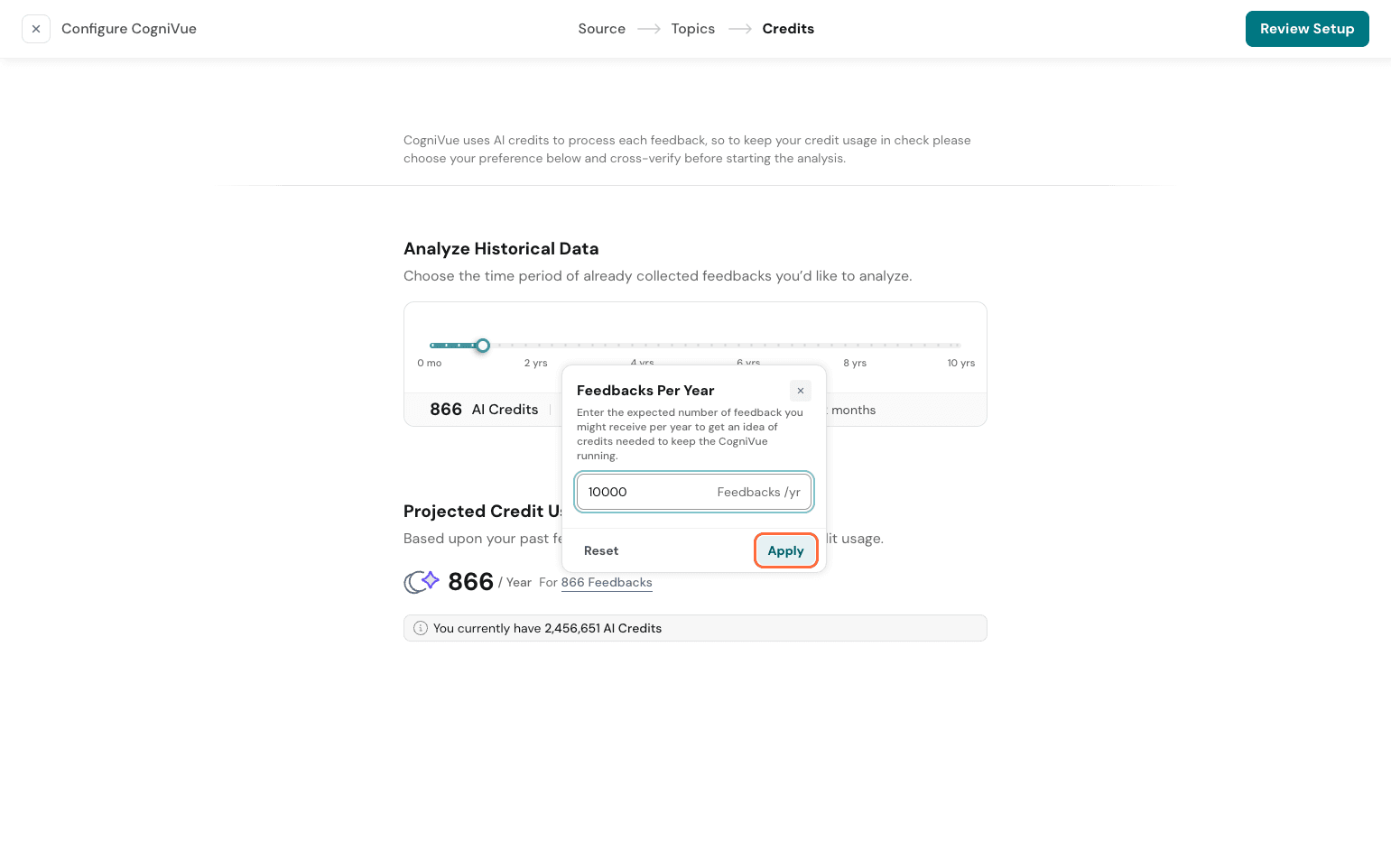Viewport: 1391px width, 868px height.
Task: Click the info icon beside current credits
Action: pos(421,628)
